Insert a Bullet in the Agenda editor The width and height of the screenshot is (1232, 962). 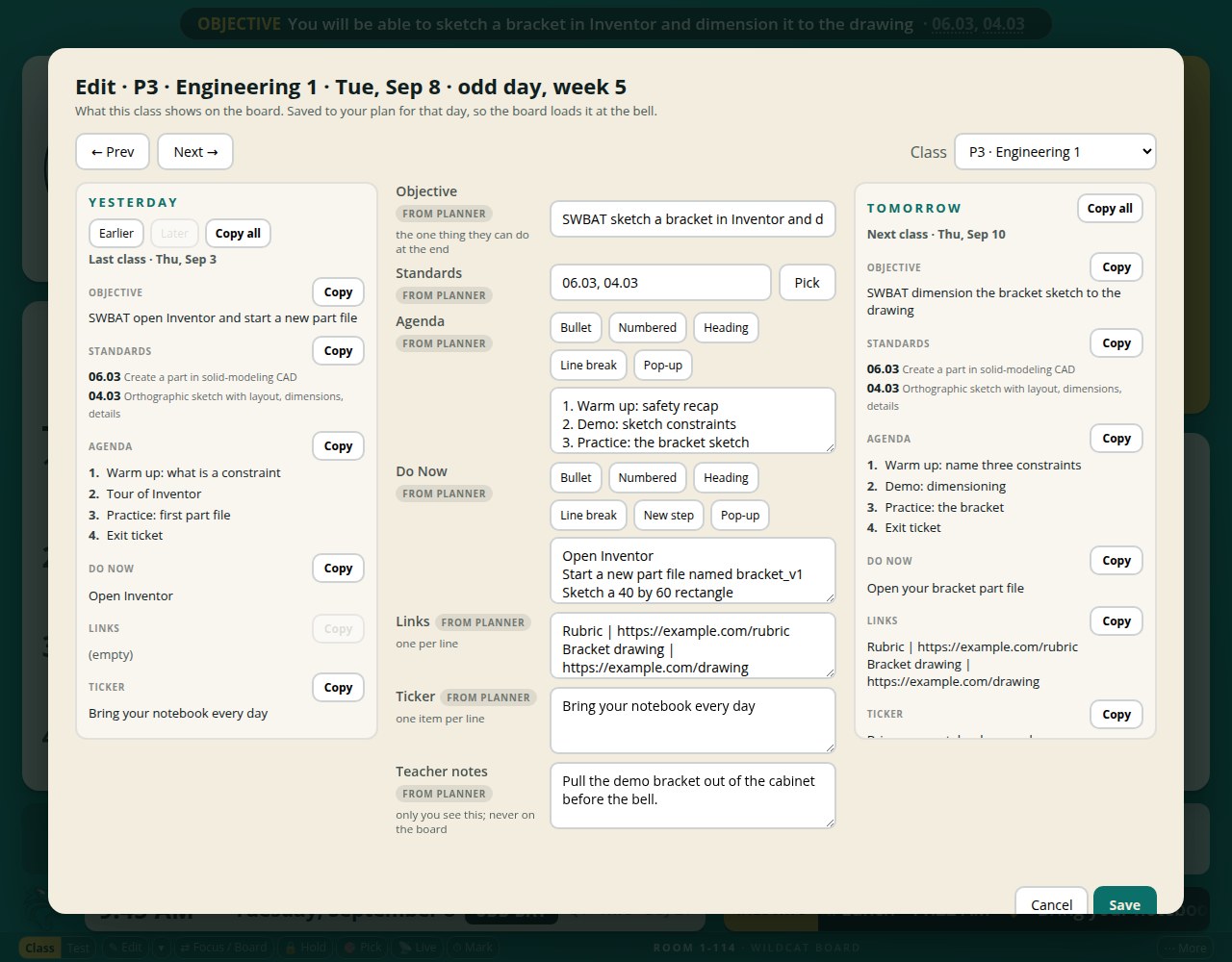576,328
